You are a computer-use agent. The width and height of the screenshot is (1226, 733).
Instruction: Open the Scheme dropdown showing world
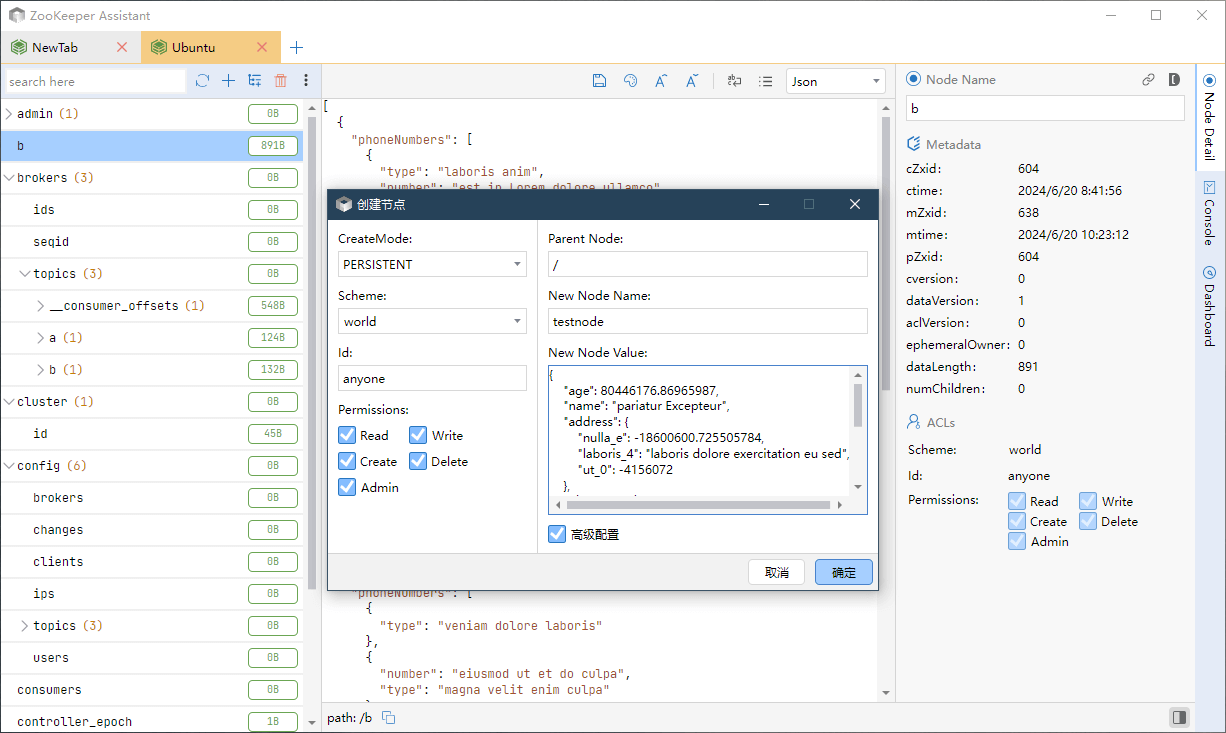pyautogui.click(x=432, y=321)
